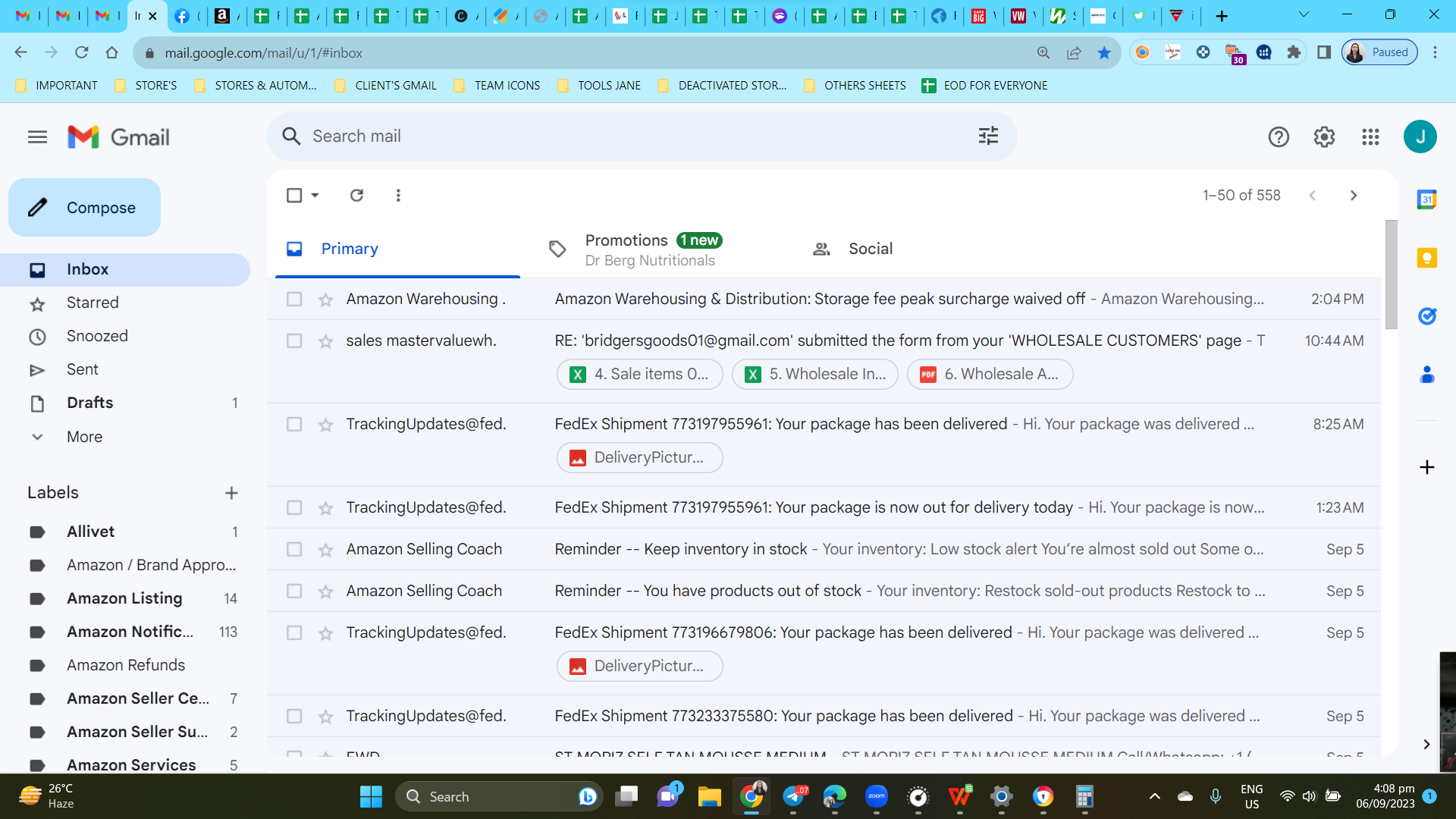Image resolution: width=1456 pixels, height=819 pixels.
Task: Open Google account avatar J
Action: pos(1420,137)
